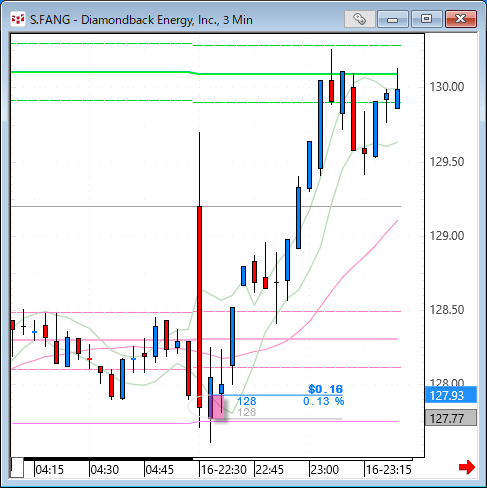Click the 0.13 % gain label
The image size is (487, 488).
pos(323,401)
